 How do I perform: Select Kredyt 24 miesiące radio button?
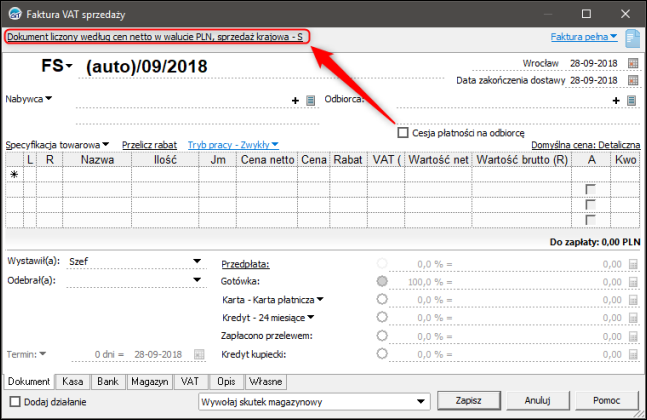coord(382,317)
